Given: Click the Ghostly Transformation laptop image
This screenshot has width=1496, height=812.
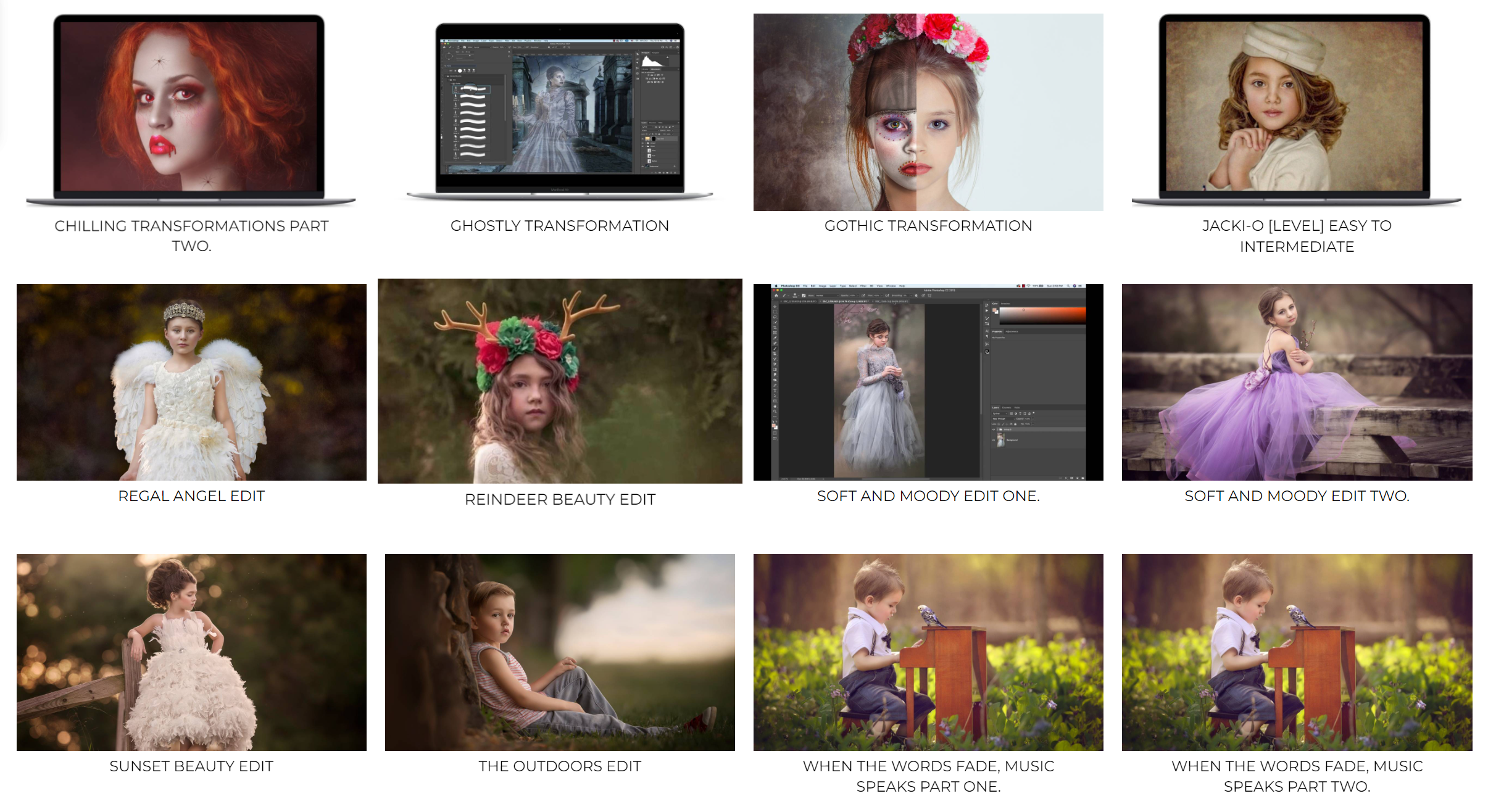Looking at the screenshot, I should [560, 111].
